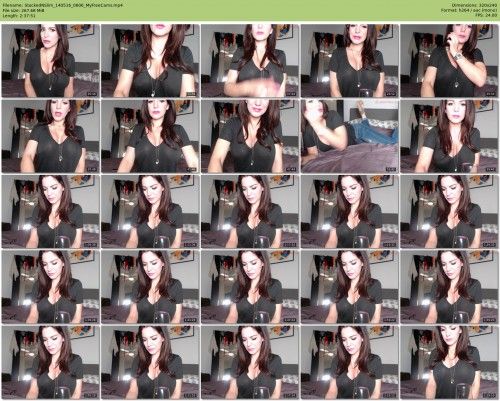Click the Length line in header

19,15
